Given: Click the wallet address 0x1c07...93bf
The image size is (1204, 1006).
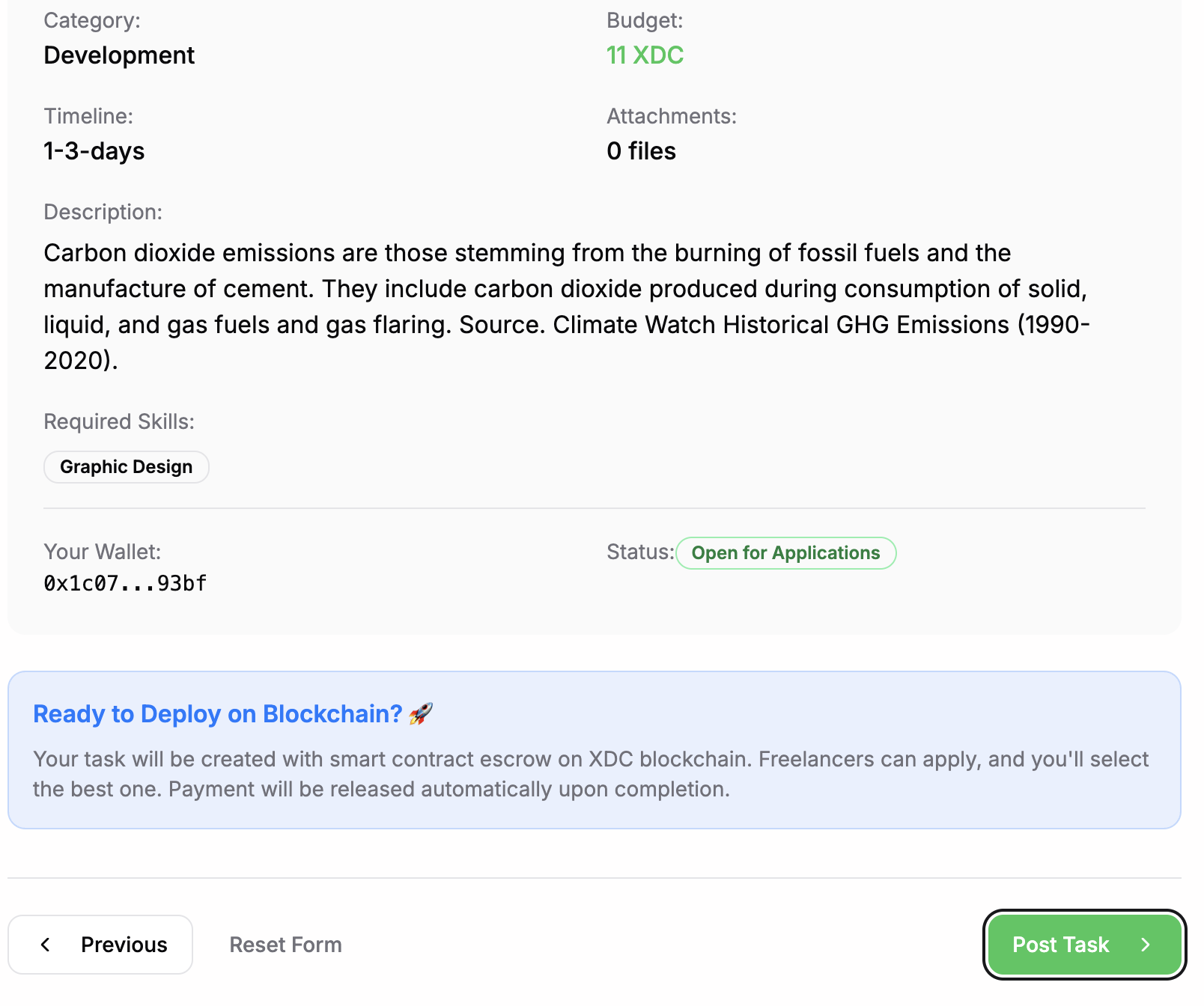Looking at the screenshot, I should (125, 583).
